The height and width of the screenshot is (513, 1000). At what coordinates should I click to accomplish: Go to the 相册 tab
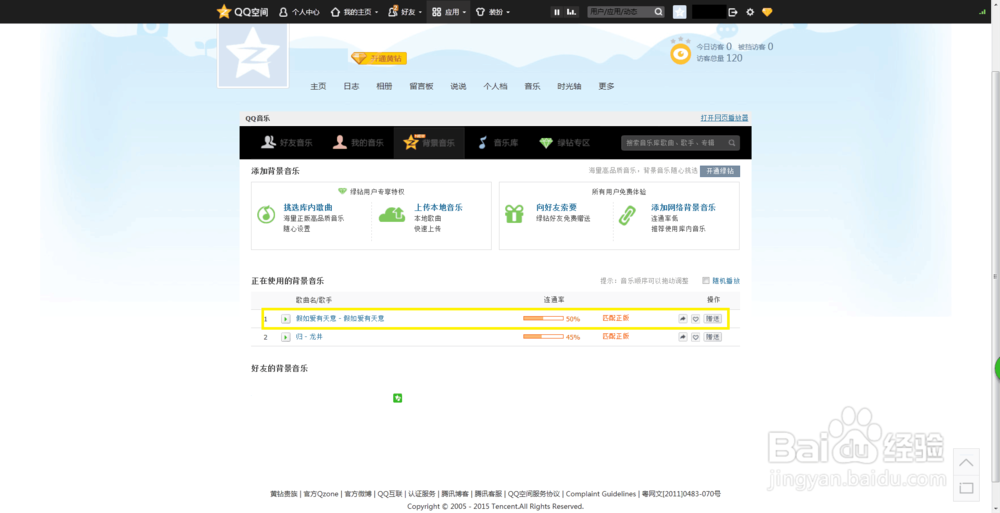384,86
